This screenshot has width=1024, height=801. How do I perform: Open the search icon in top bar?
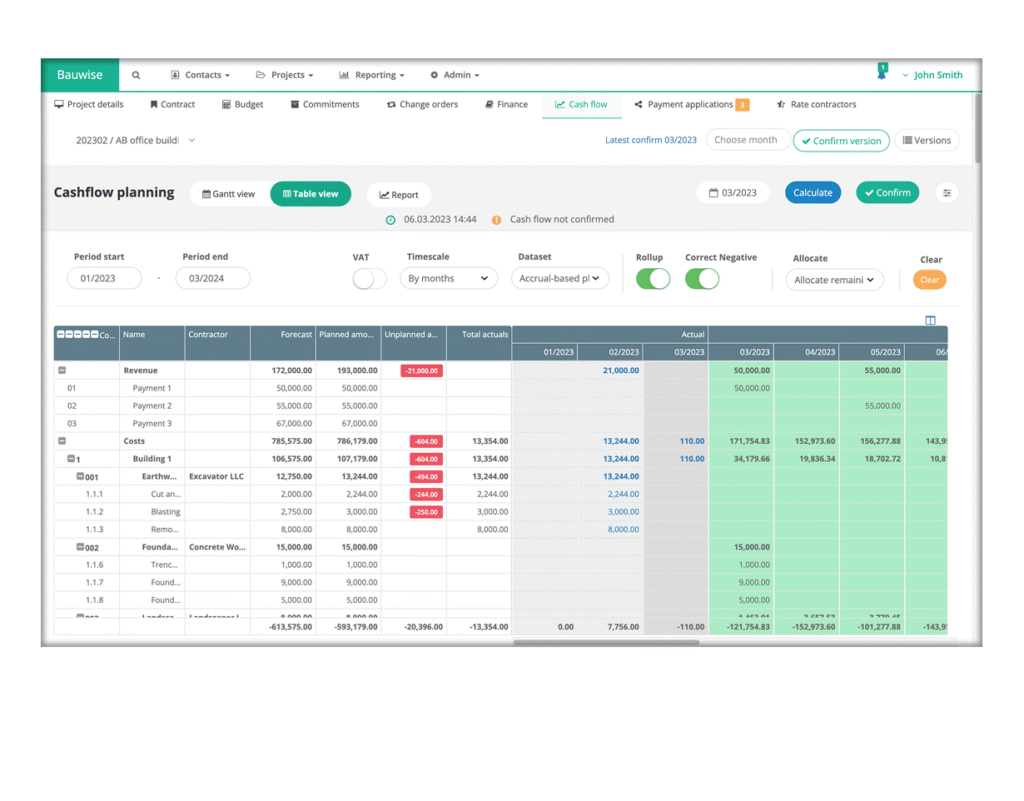(136, 74)
